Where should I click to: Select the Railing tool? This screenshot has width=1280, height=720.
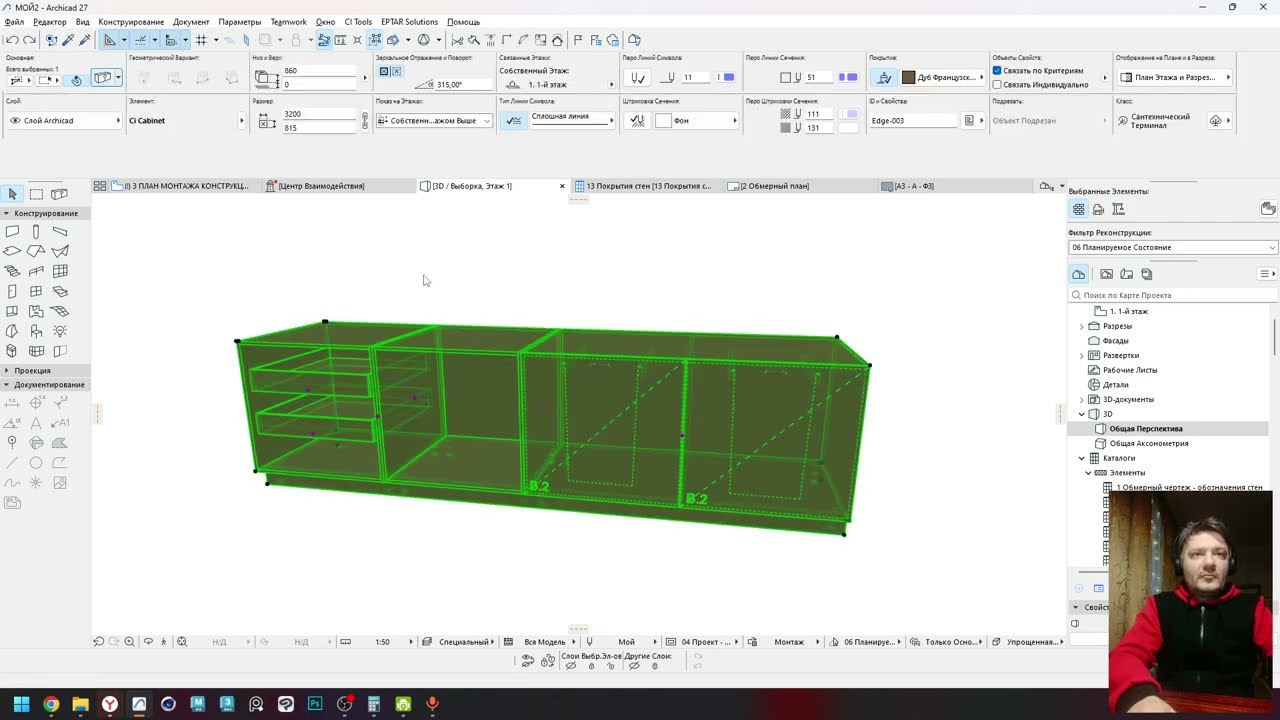(x=36, y=271)
